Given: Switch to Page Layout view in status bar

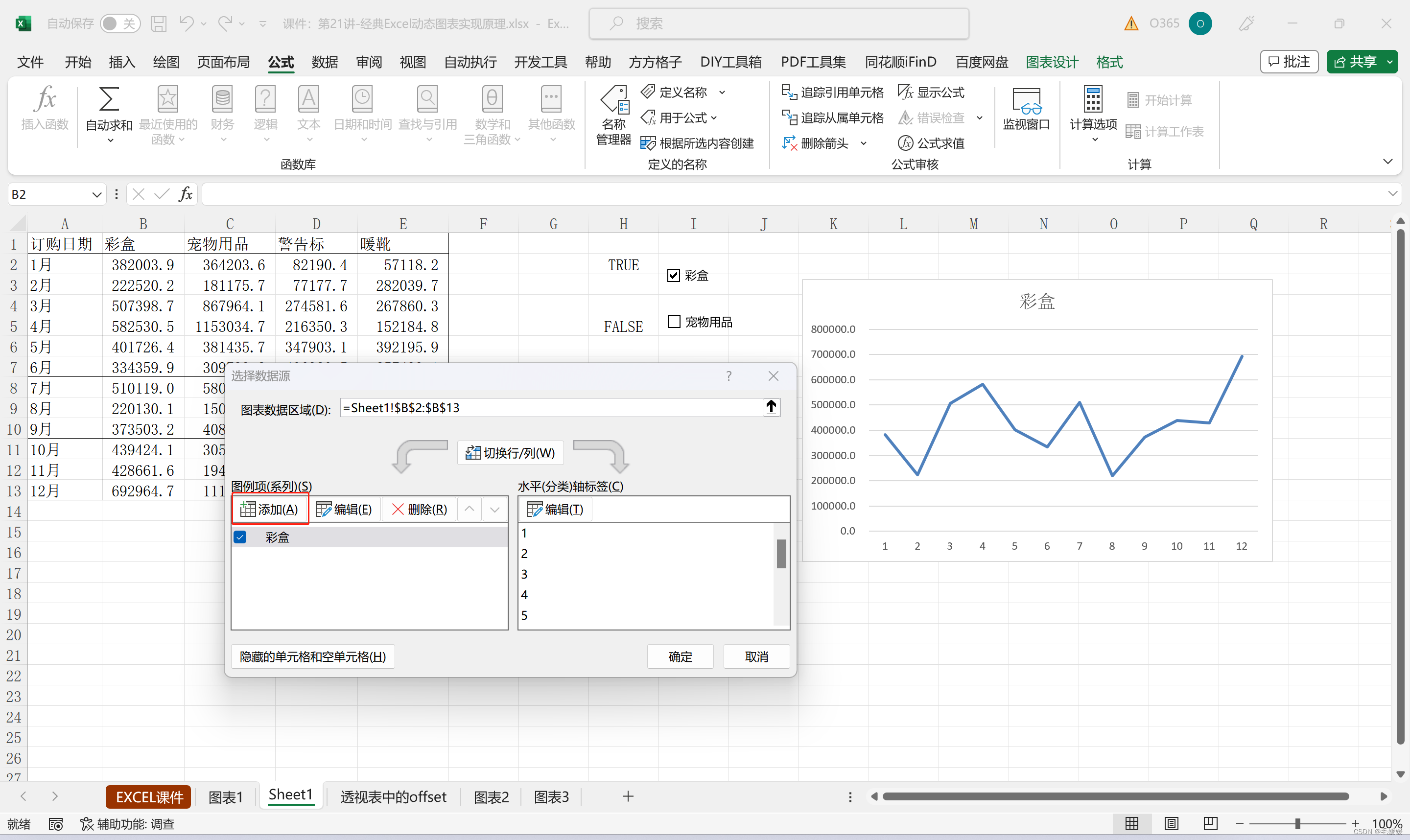Looking at the screenshot, I should 1171,823.
